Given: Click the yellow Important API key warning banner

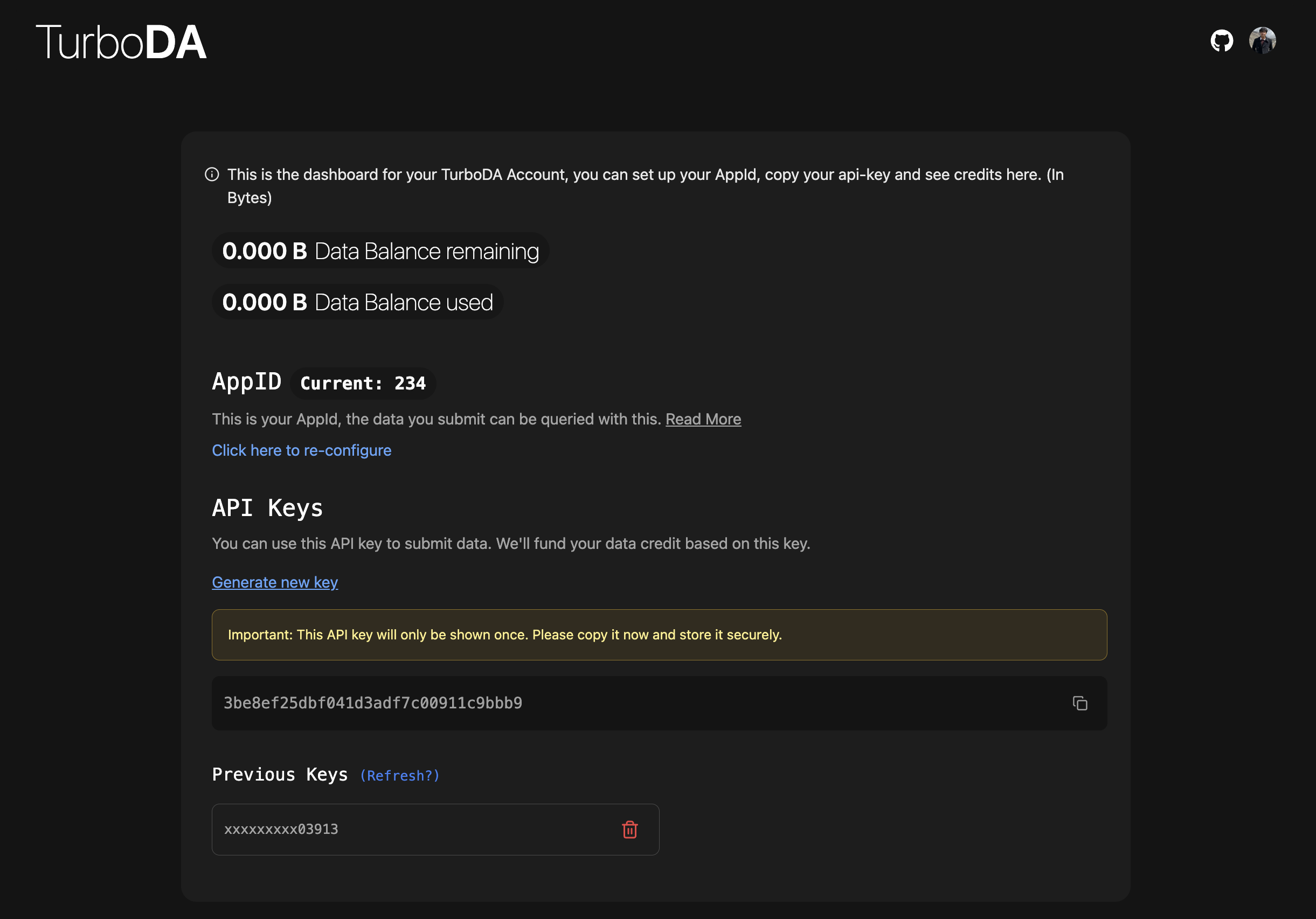Looking at the screenshot, I should [659, 635].
